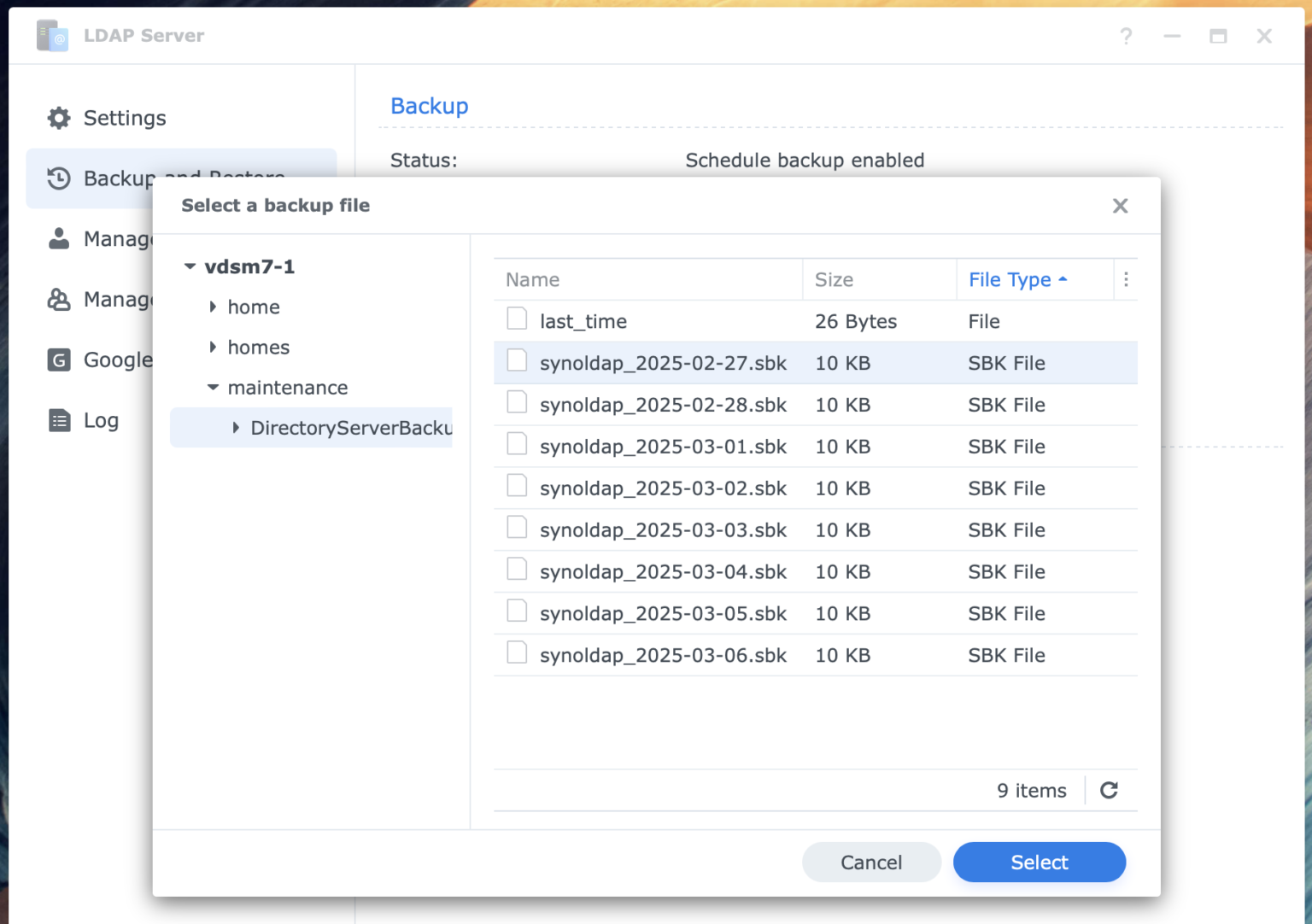Expand the homes folder node
The width and height of the screenshot is (1312, 924).
click(213, 347)
